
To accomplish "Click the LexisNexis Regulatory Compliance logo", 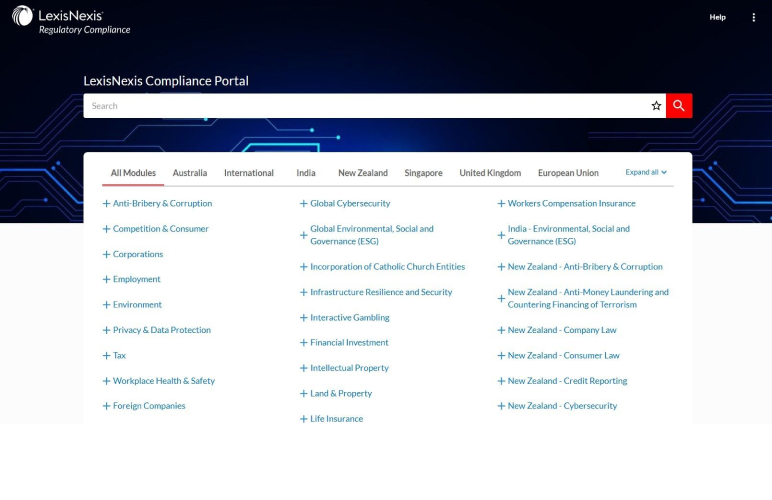I will click(x=71, y=20).
